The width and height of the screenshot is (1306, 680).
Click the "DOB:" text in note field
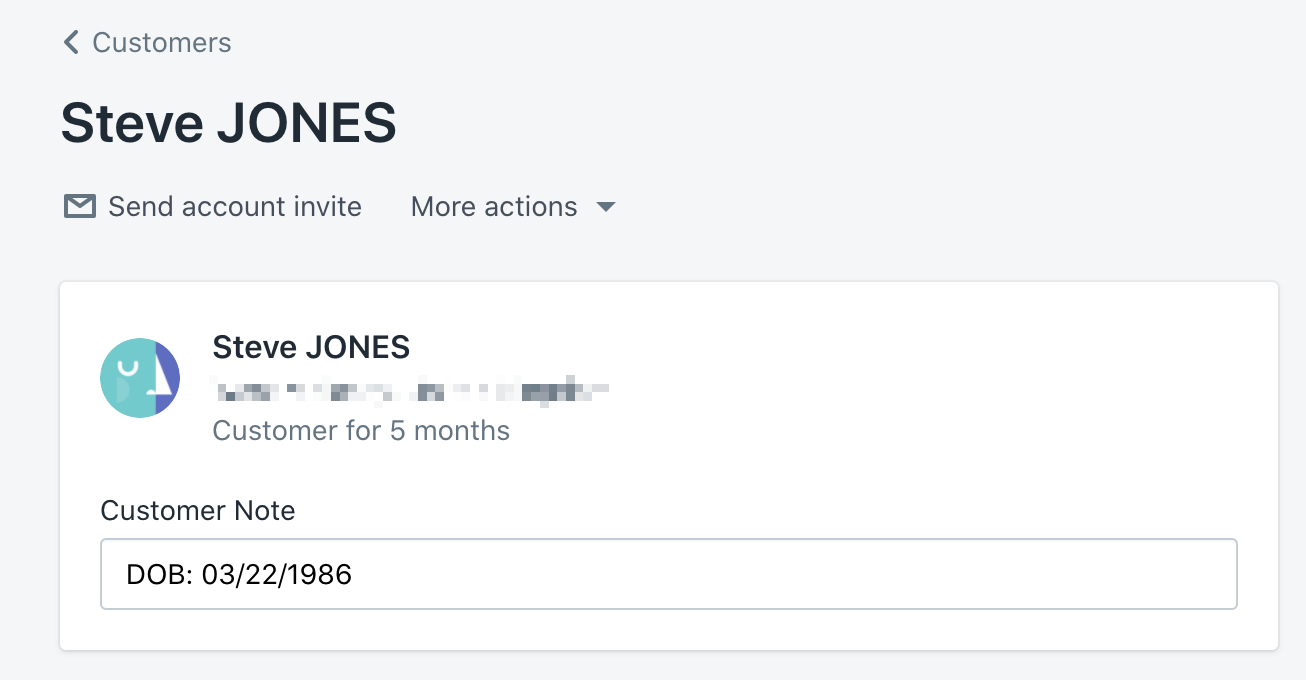(160, 575)
